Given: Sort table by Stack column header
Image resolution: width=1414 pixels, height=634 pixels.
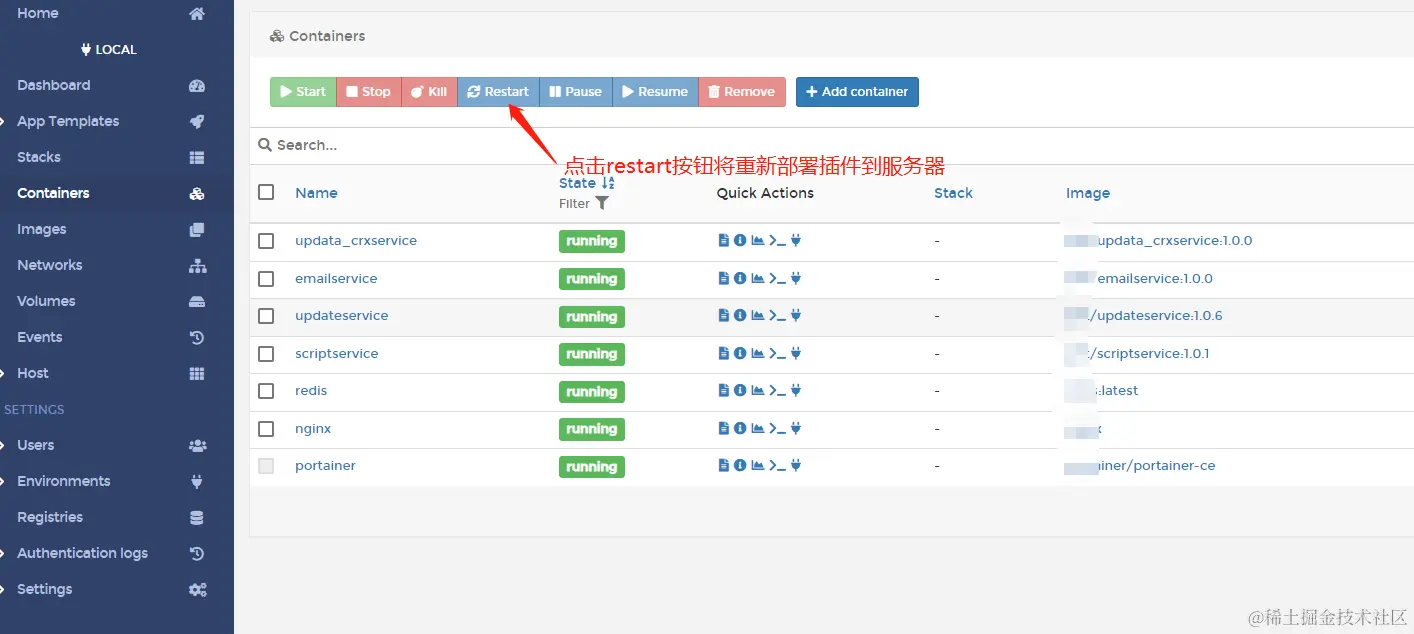Looking at the screenshot, I should [x=953, y=193].
